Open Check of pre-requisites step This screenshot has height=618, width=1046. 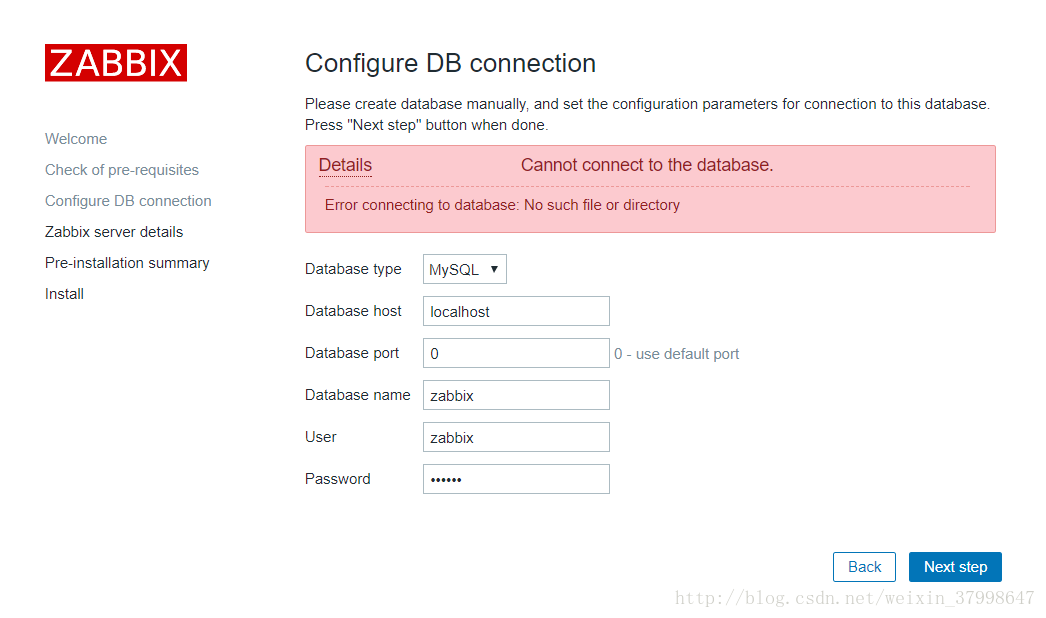click(x=122, y=170)
